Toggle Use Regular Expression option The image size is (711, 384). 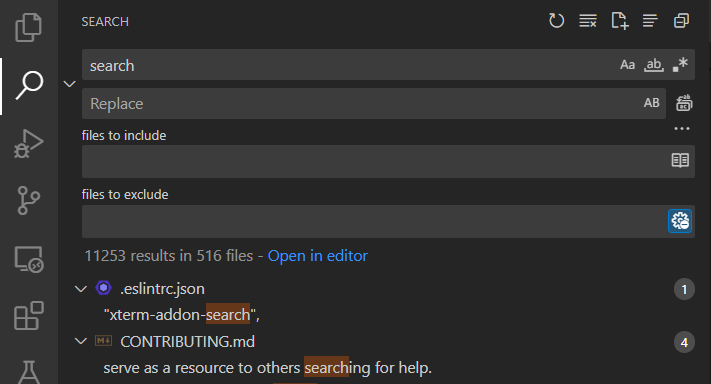click(680, 65)
